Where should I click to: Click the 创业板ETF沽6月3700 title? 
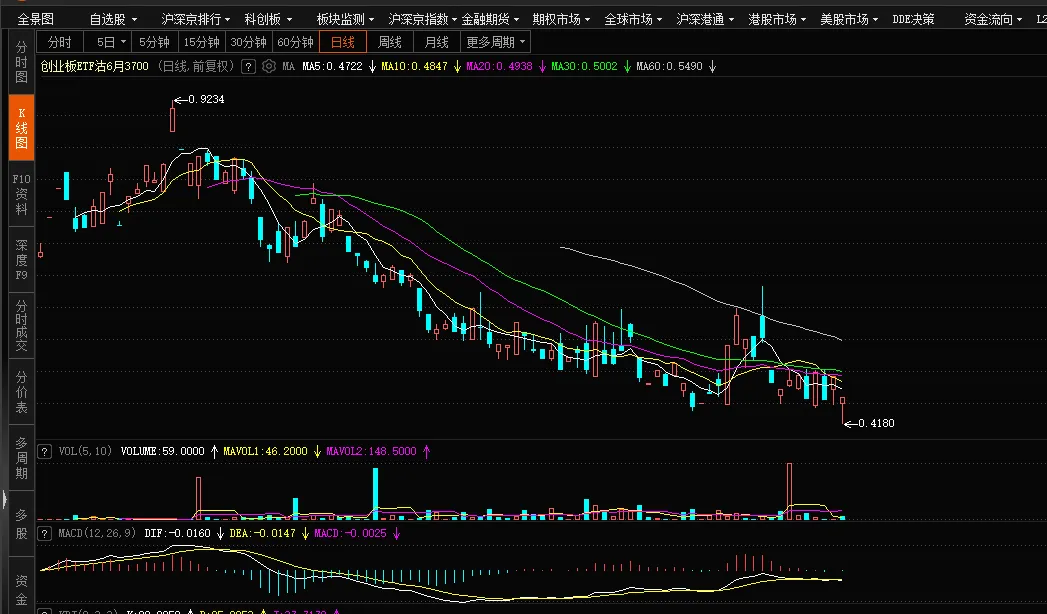pyautogui.click(x=95, y=66)
